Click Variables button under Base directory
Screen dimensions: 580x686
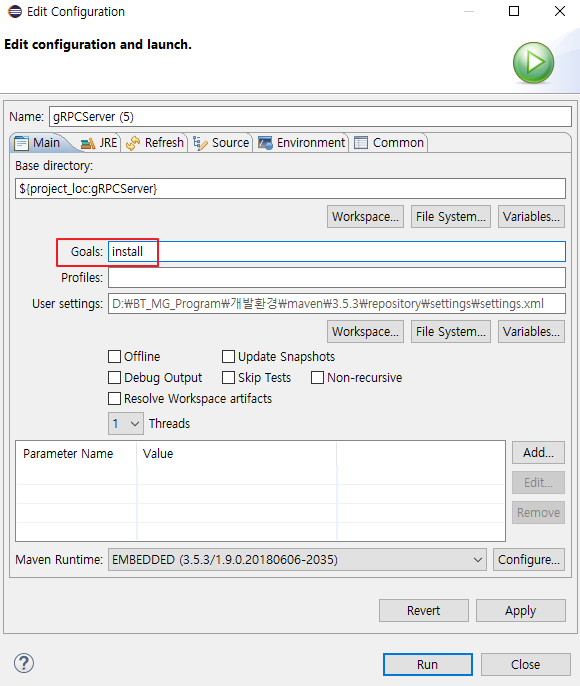tap(531, 217)
